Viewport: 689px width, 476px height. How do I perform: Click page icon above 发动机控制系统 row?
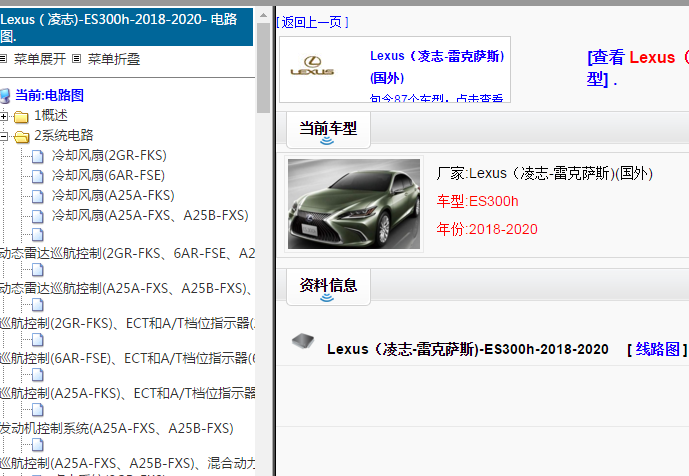(38, 410)
